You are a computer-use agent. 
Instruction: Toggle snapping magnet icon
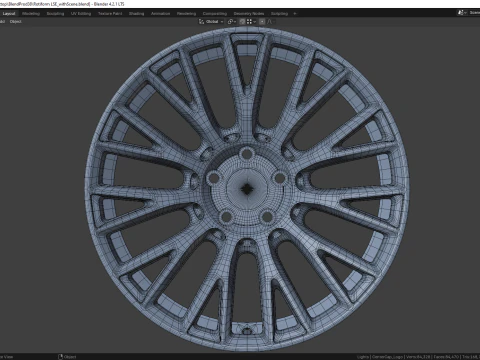tap(242, 22)
